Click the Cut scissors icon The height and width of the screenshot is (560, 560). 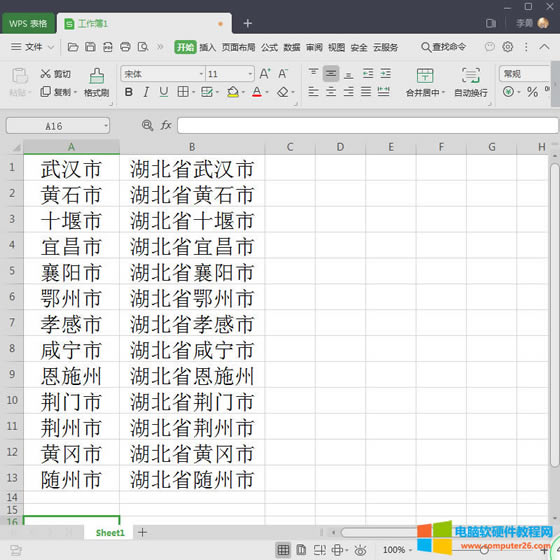[x=45, y=74]
